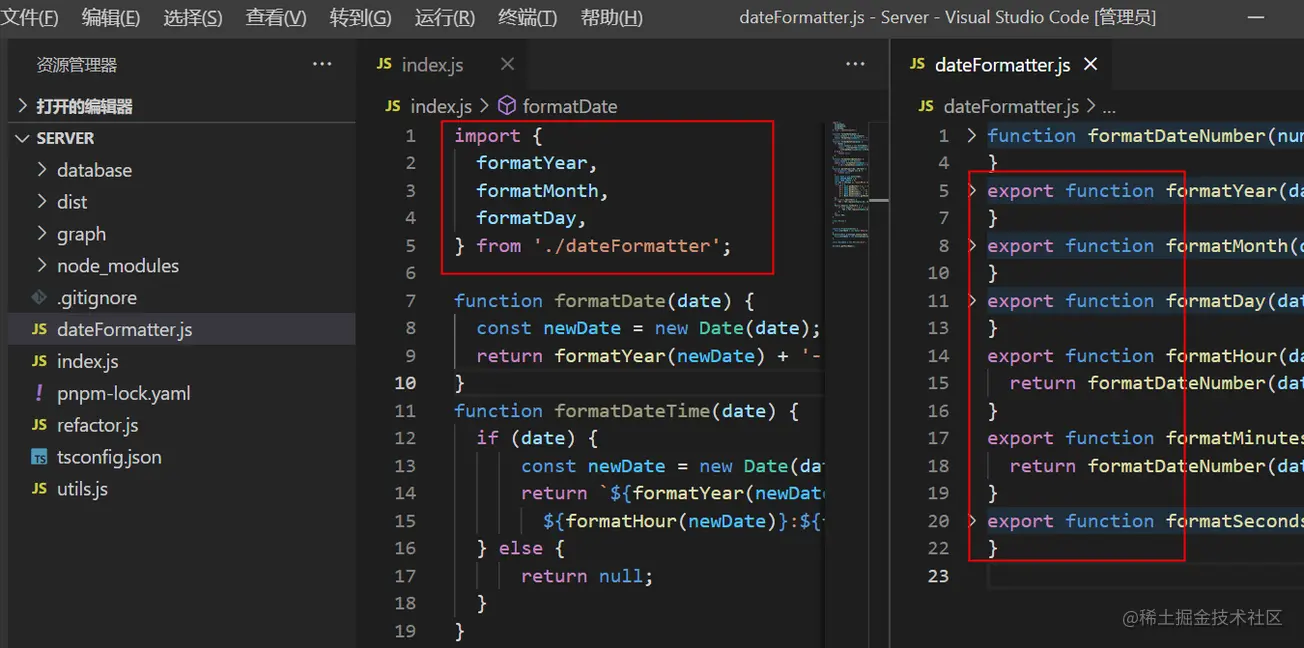Collapse the SERVER root folder section
The height and width of the screenshot is (648, 1304).
[23, 138]
